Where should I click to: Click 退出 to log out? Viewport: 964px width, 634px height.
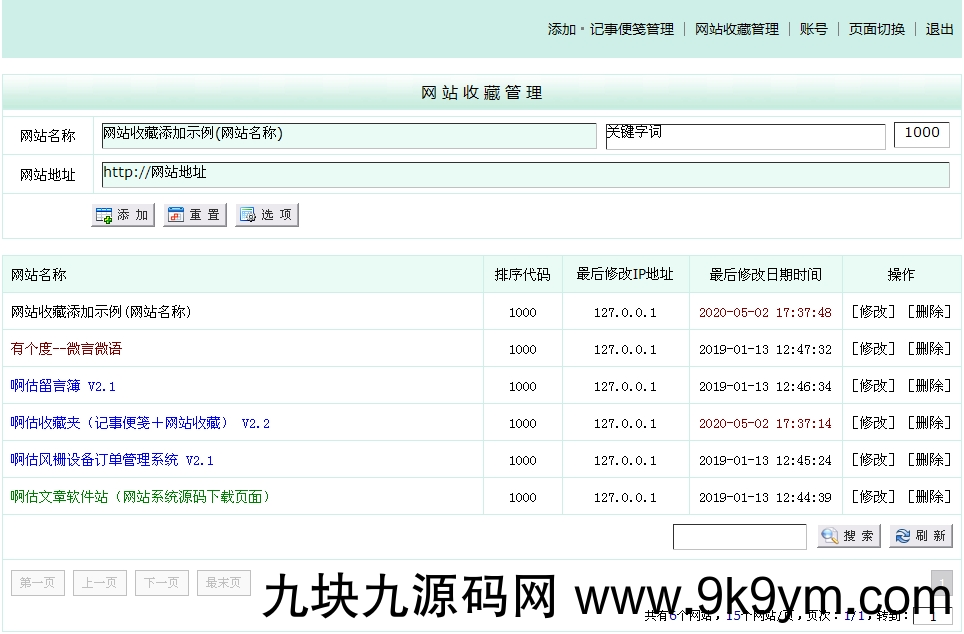coord(939,29)
